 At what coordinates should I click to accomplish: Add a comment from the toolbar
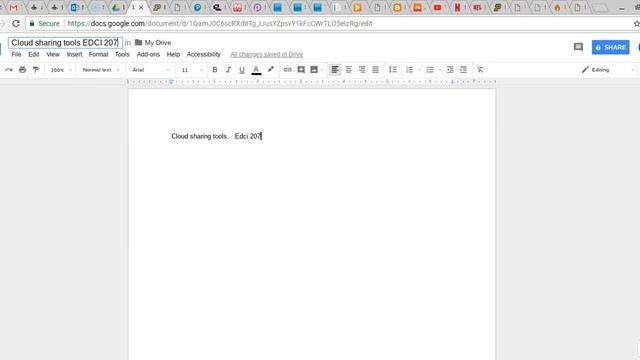point(301,70)
